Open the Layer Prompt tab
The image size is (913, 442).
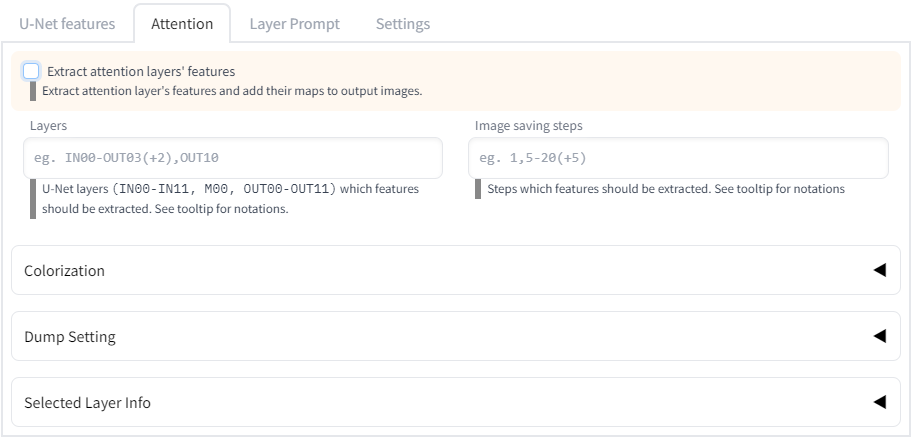(x=294, y=23)
